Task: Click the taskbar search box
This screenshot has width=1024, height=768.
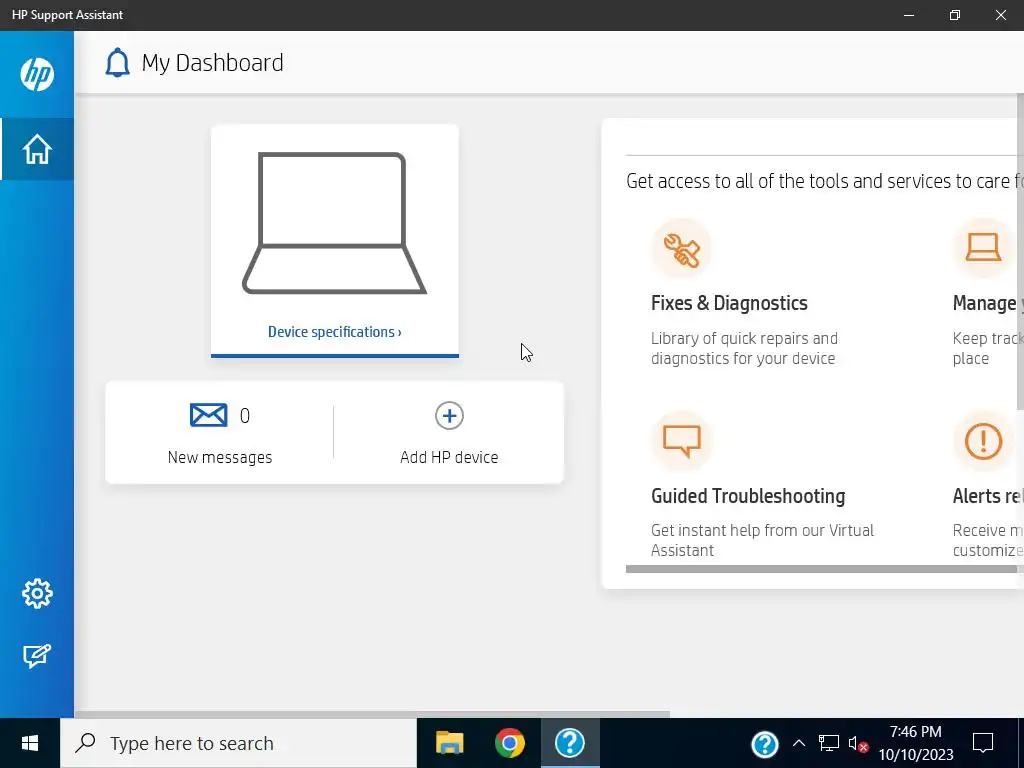Action: (238, 743)
